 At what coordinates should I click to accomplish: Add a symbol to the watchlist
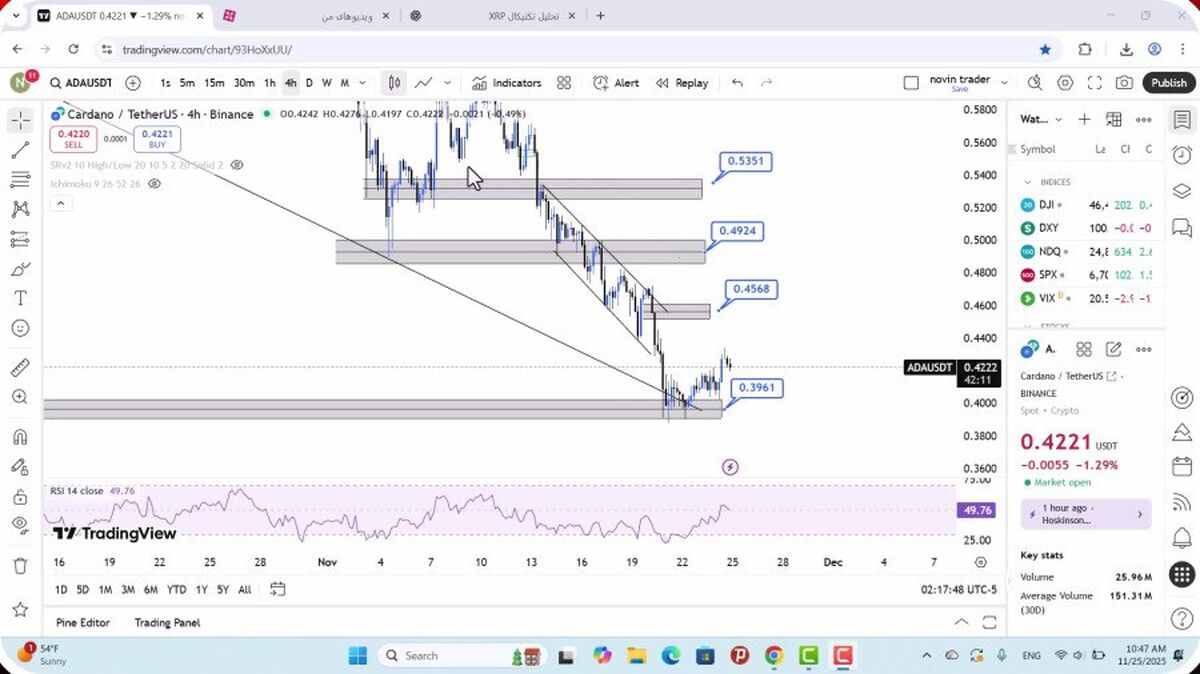[1084, 119]
